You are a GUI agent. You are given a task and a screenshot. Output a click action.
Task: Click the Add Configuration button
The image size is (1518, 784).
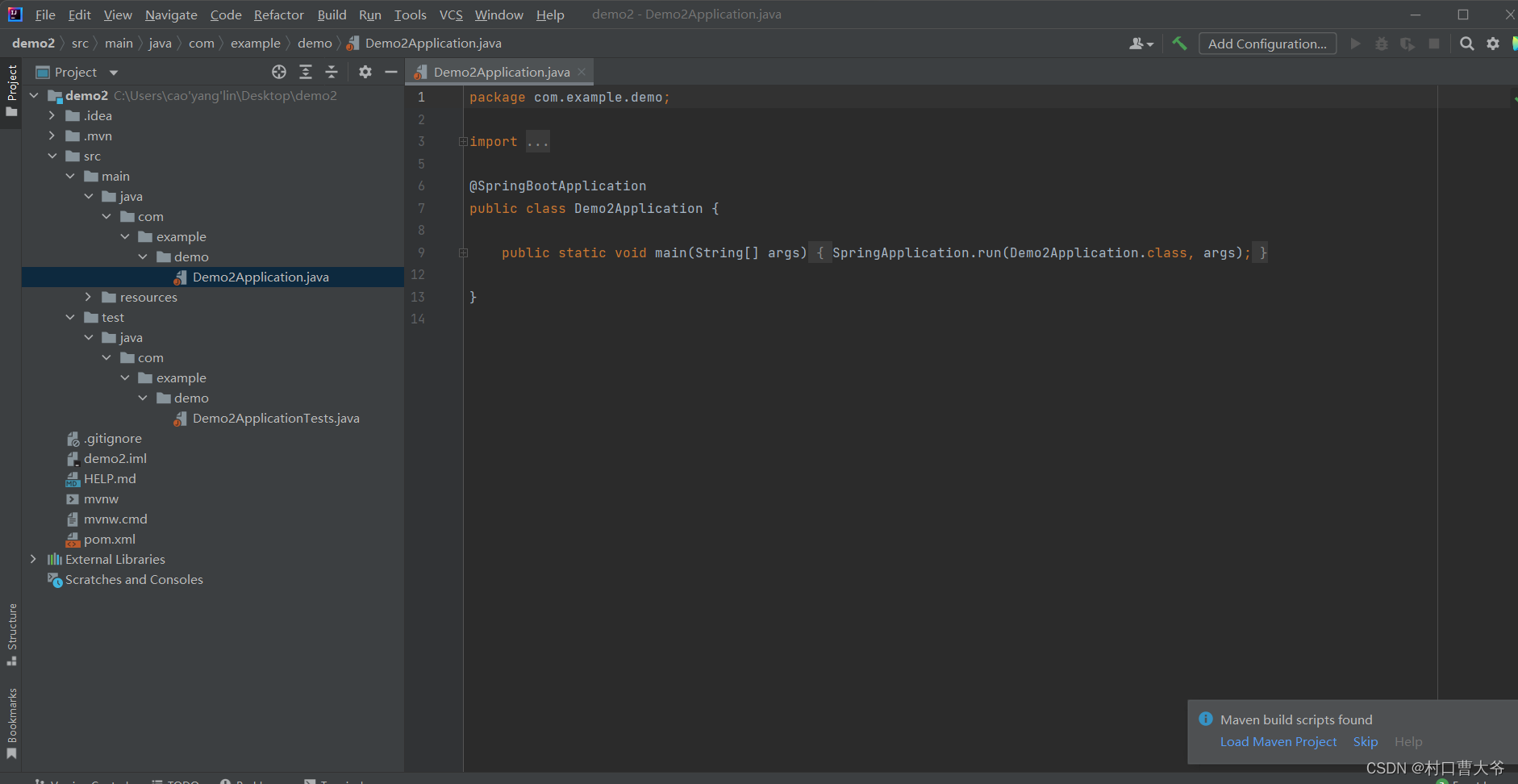pos(1266,44)
